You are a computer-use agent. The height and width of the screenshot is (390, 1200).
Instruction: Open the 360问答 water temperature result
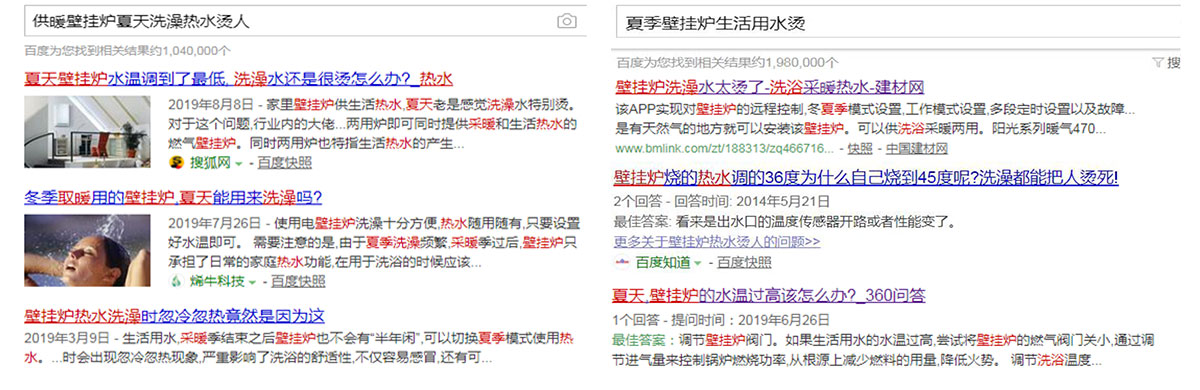[x=769, y=295]
